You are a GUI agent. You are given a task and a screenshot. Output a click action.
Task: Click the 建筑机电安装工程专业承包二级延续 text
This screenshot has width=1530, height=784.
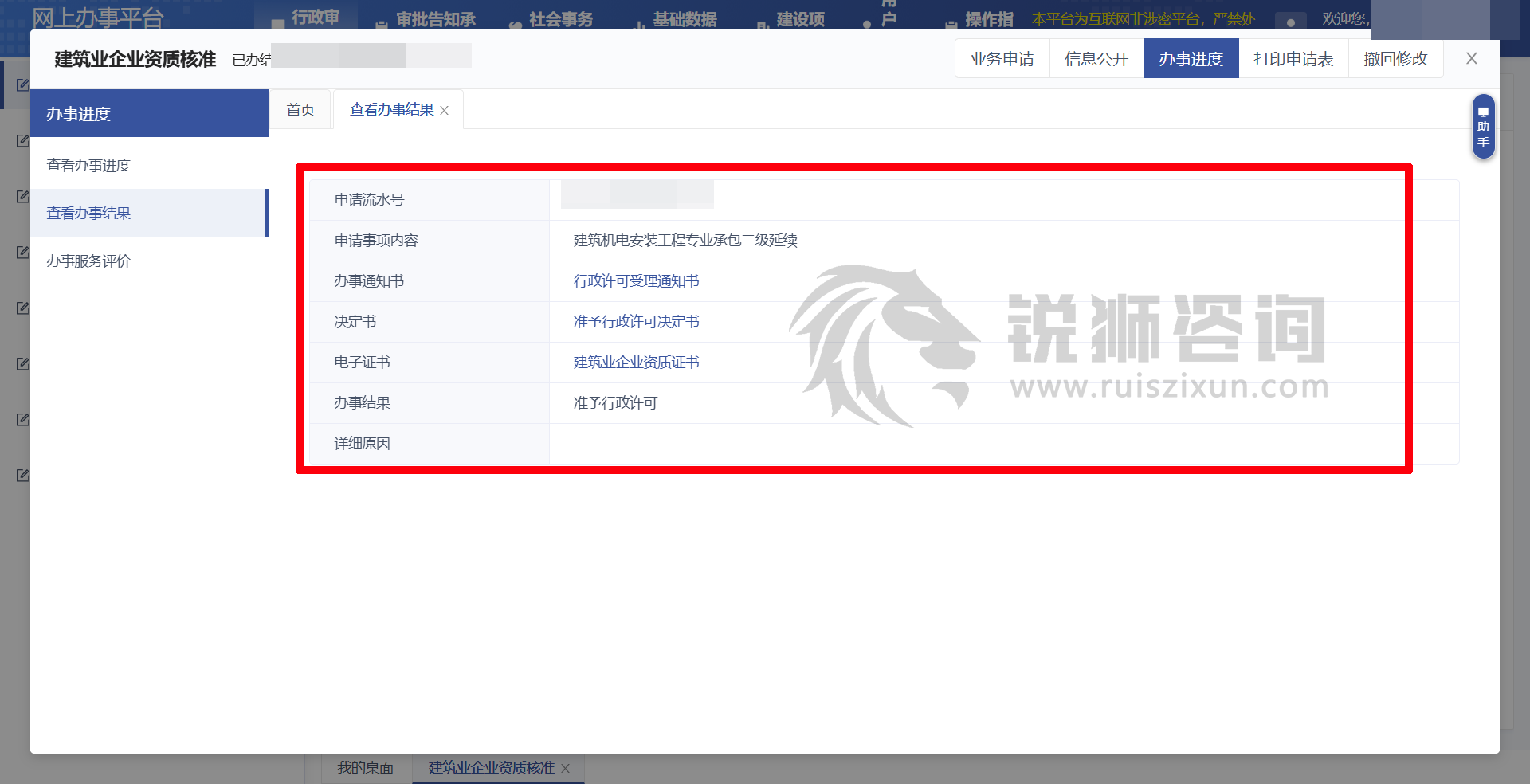pos(685,241)
